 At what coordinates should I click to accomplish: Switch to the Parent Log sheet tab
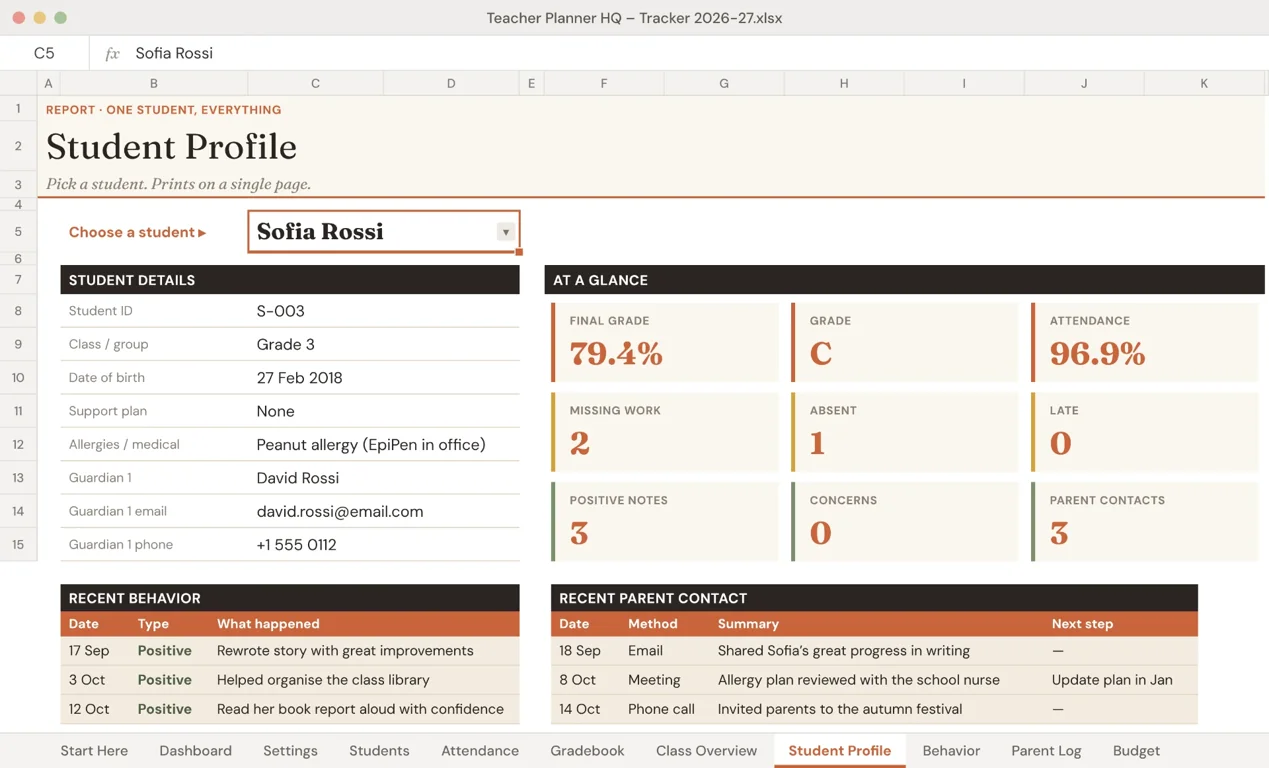point(1046,751)
